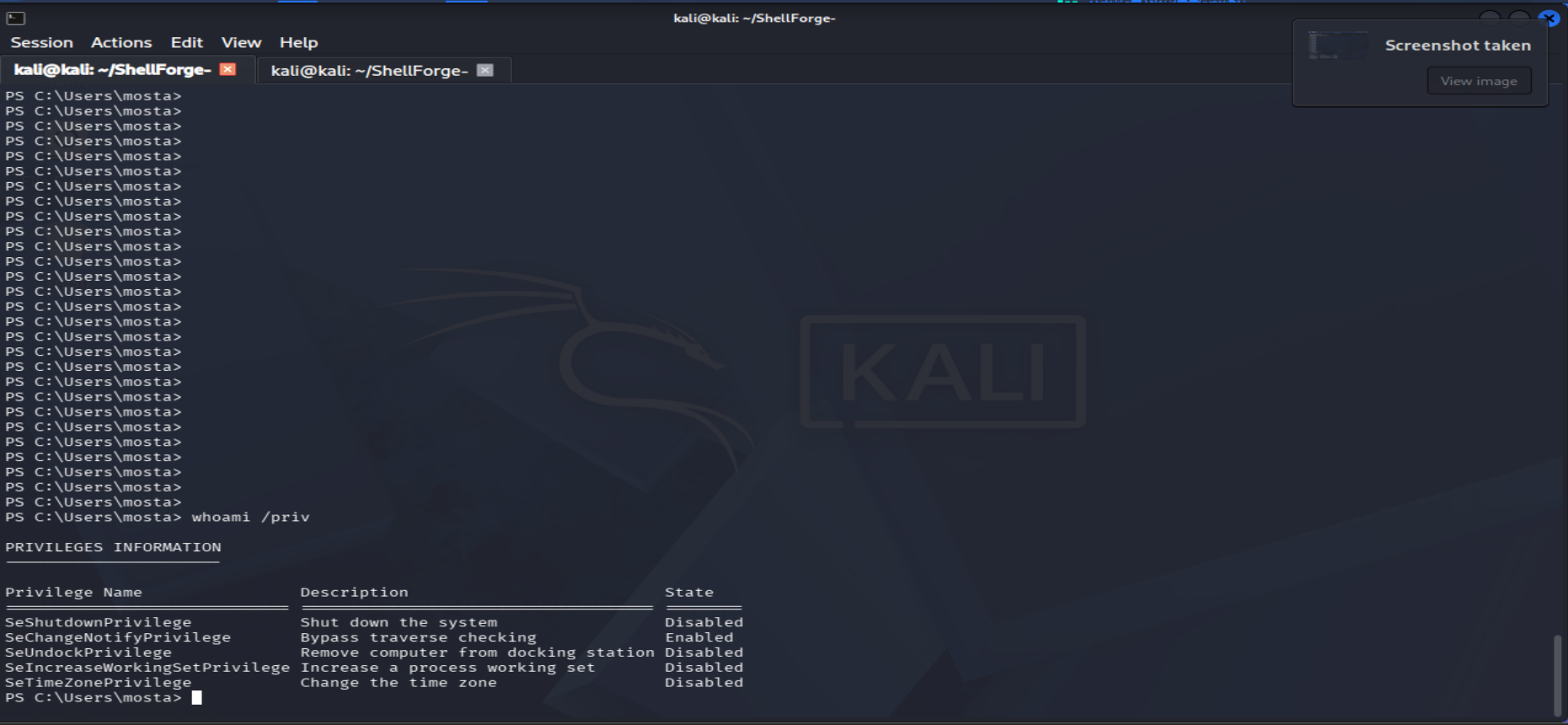The image size is (1568, 725).
Task: Click SeChangeNotifyPrivilege in the output
Action: coord(118,637)
